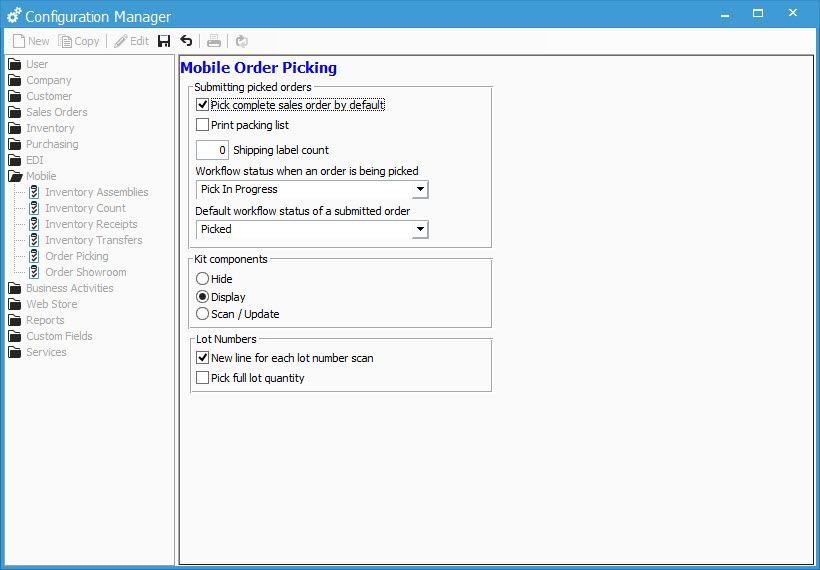The height and width of the screenshot is (570, 820).
Task: Click the New document toolbar button
Action: tap(31, 41)
